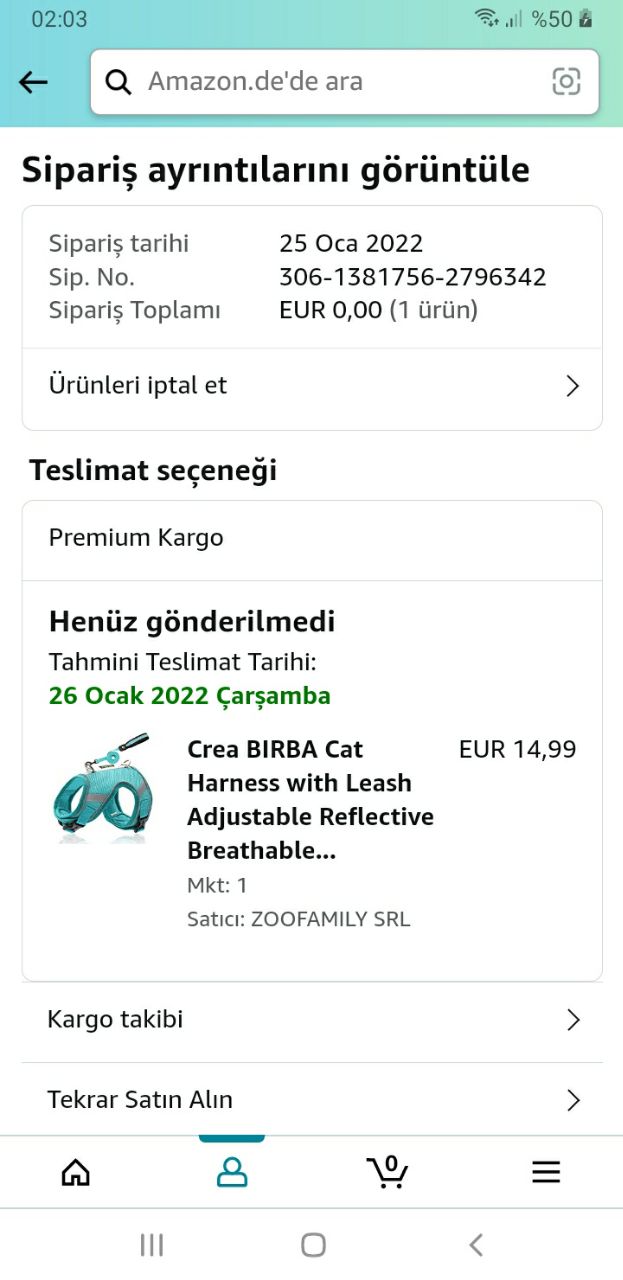Viewport: 623px width, 1280px height.
Task: Open the cat harness product thumbnail
Action: [102, 788]
